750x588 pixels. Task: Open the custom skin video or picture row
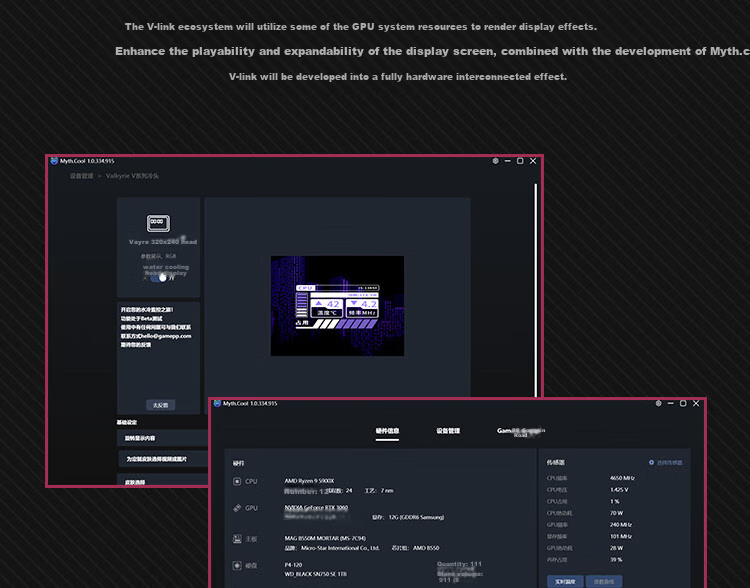(x=164, y=459)
